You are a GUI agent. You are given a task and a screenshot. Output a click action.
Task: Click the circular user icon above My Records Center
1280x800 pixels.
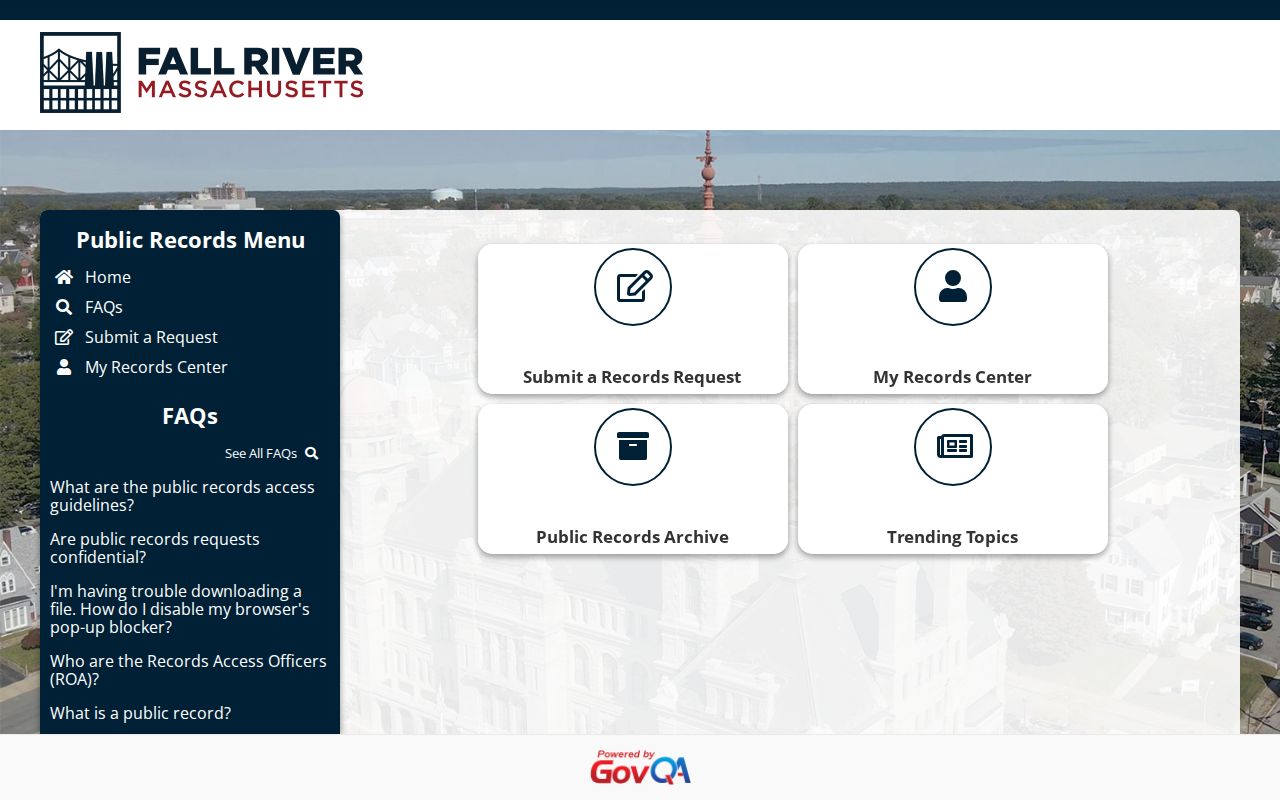(x=953, y=287)
